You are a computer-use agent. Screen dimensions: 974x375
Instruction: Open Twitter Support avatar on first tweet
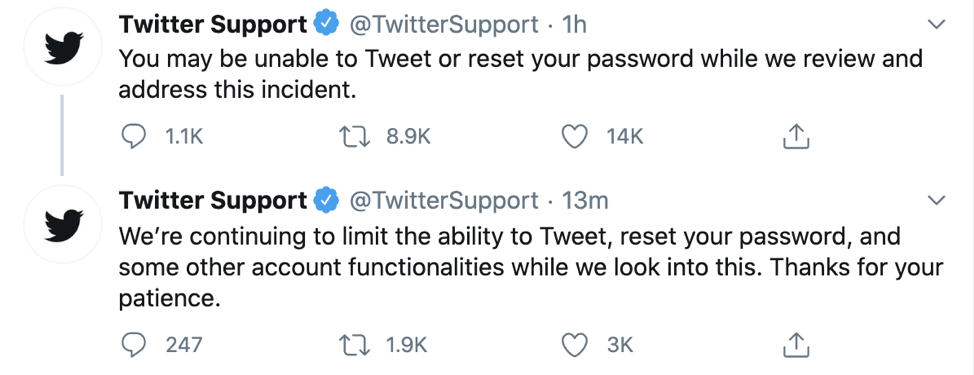tap(62, 47)
